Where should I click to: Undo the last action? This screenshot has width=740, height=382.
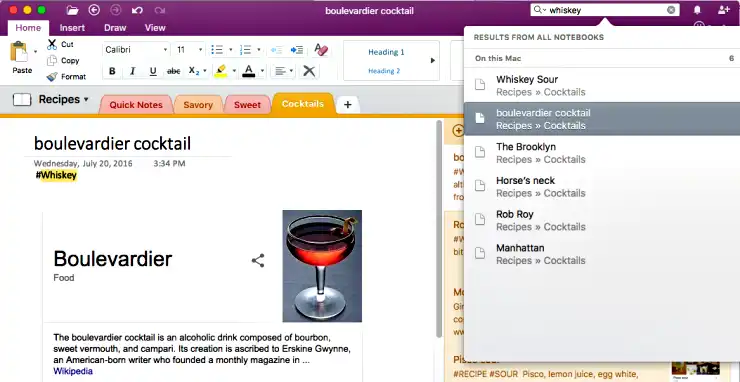pyautogui.click(x=137, y=10)
